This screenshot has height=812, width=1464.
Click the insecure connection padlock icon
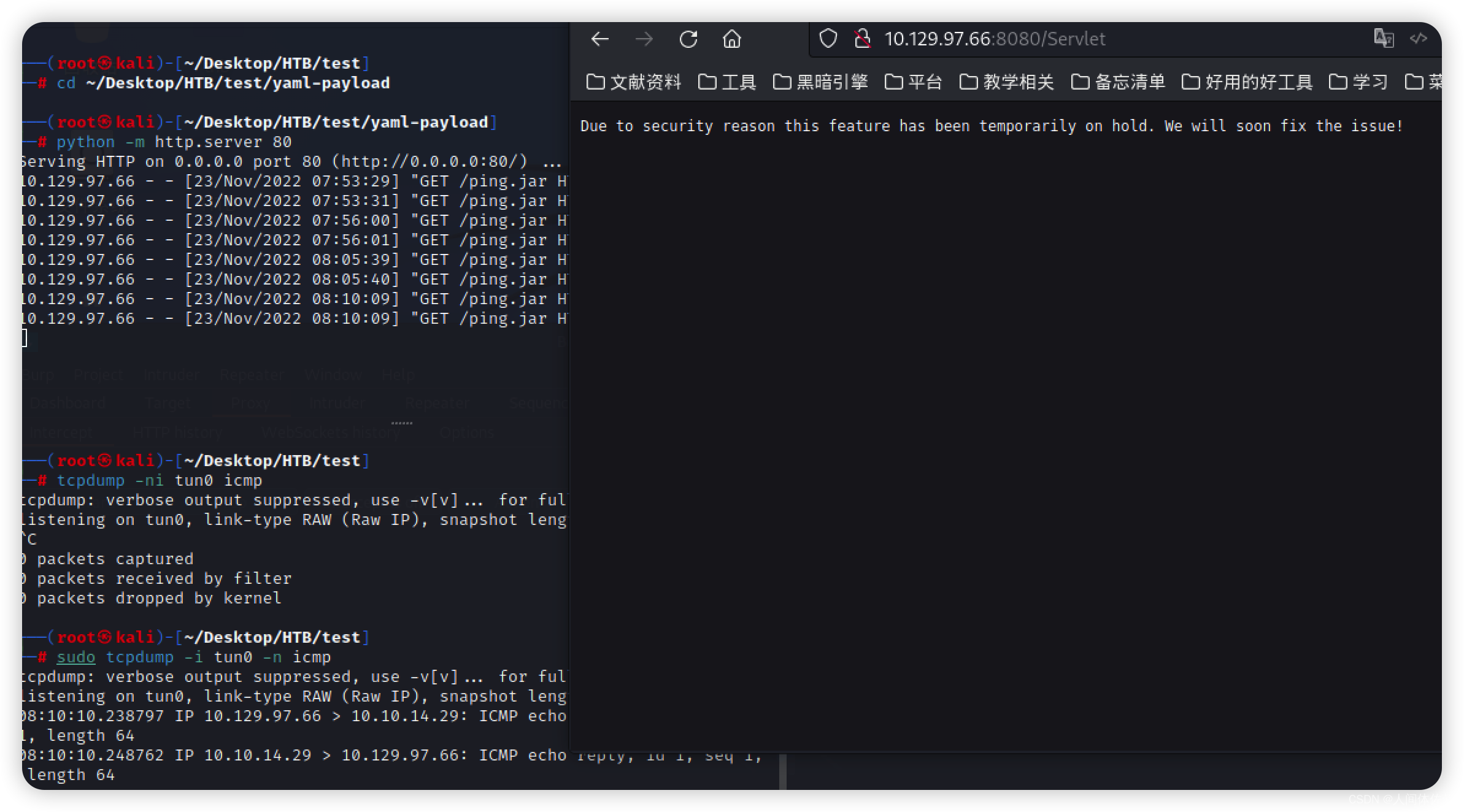coord(862,39)
